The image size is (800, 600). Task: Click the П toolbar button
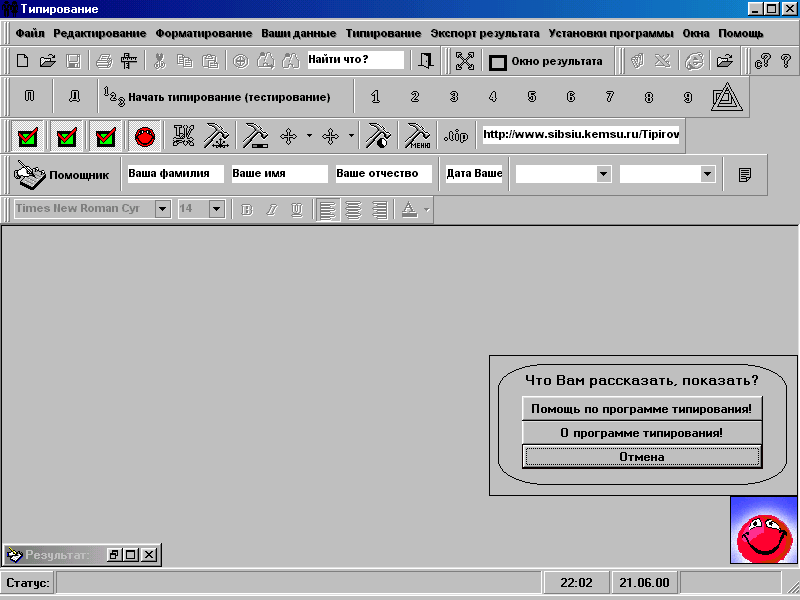pos(30,96)
